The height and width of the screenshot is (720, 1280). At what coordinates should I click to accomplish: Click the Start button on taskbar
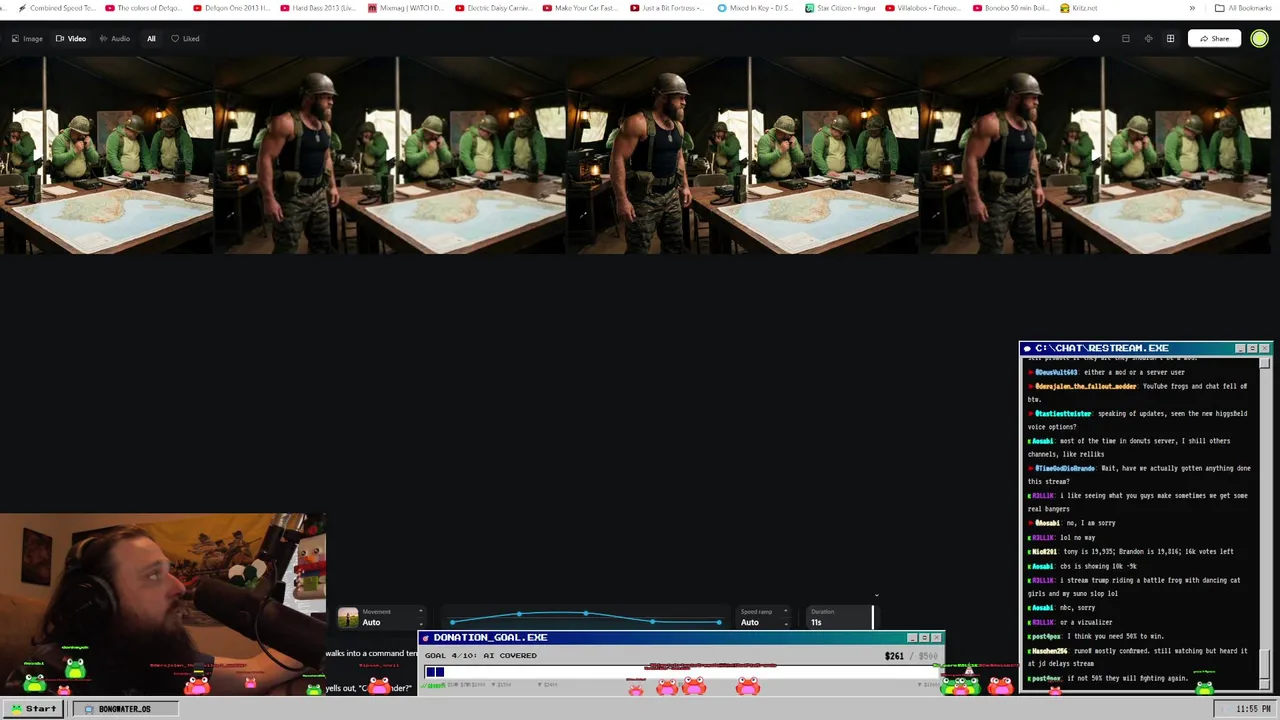coord(33,709)
